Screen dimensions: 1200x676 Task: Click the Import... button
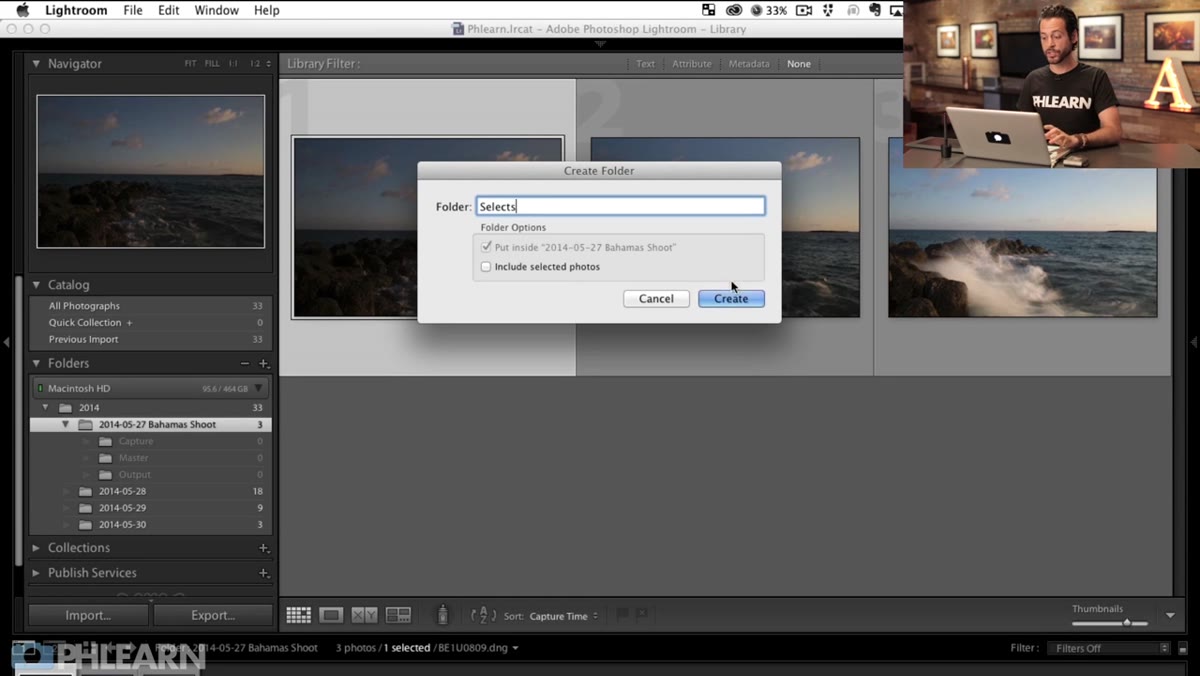[x=88, y=615]
